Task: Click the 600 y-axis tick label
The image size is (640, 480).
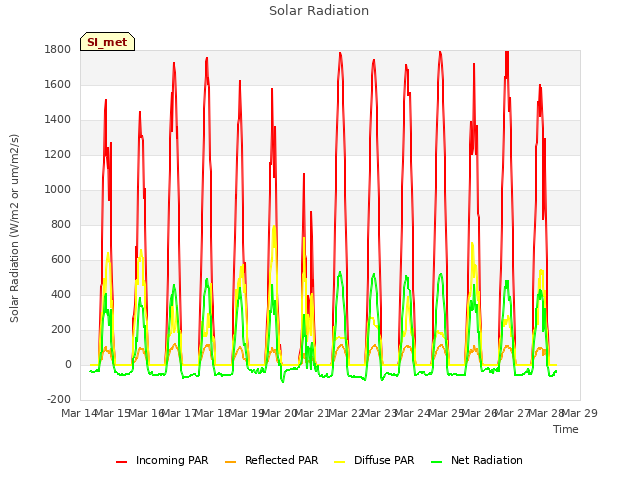Action: [61, 260]
